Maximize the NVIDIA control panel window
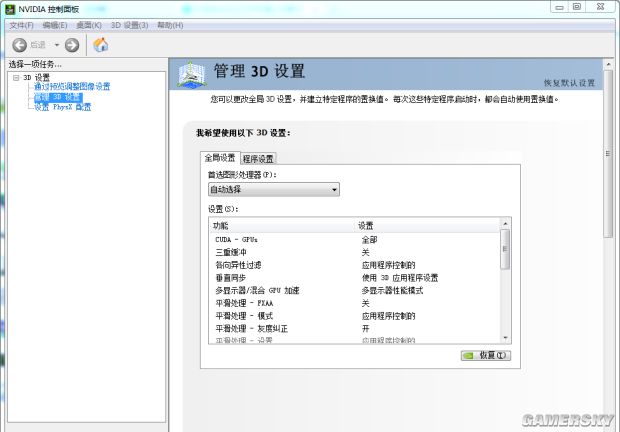 [x=577, y=7]
